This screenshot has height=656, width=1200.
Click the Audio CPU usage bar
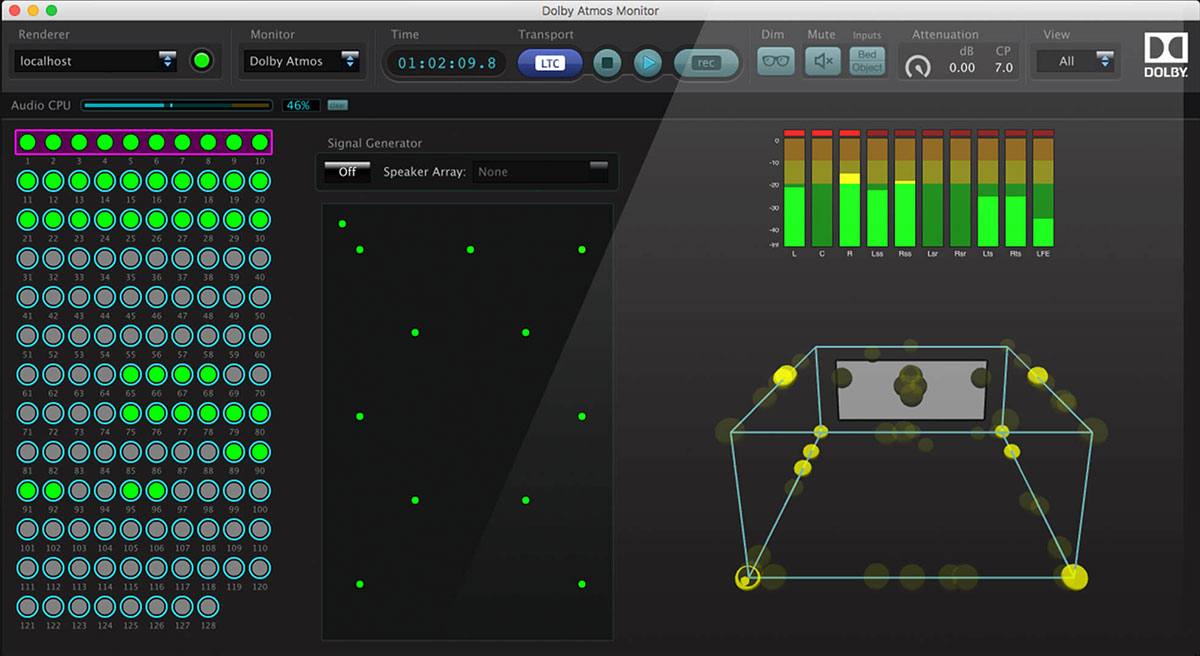point(176,105)
